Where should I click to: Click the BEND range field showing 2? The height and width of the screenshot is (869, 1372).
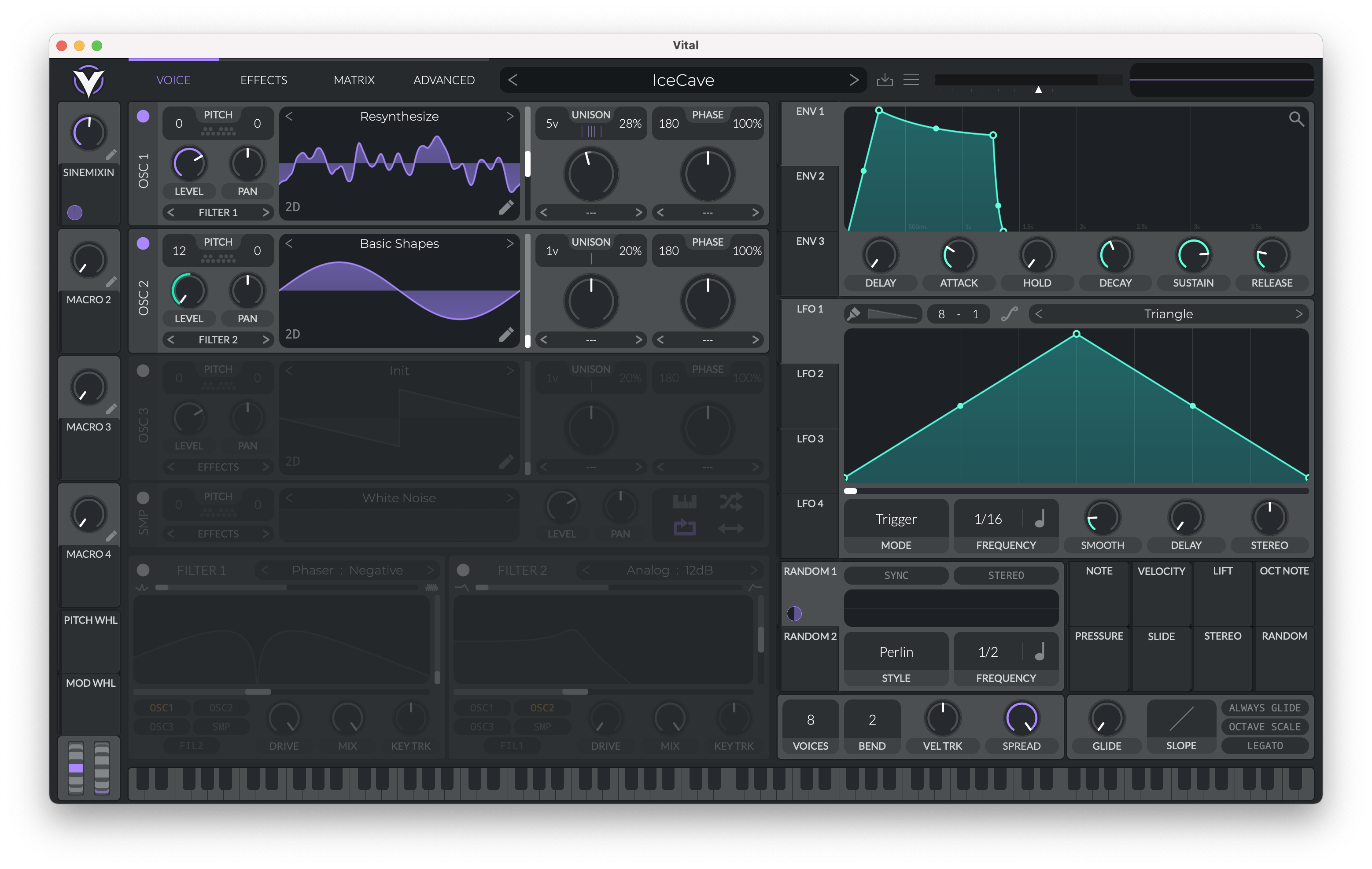[x=872, y=720]
